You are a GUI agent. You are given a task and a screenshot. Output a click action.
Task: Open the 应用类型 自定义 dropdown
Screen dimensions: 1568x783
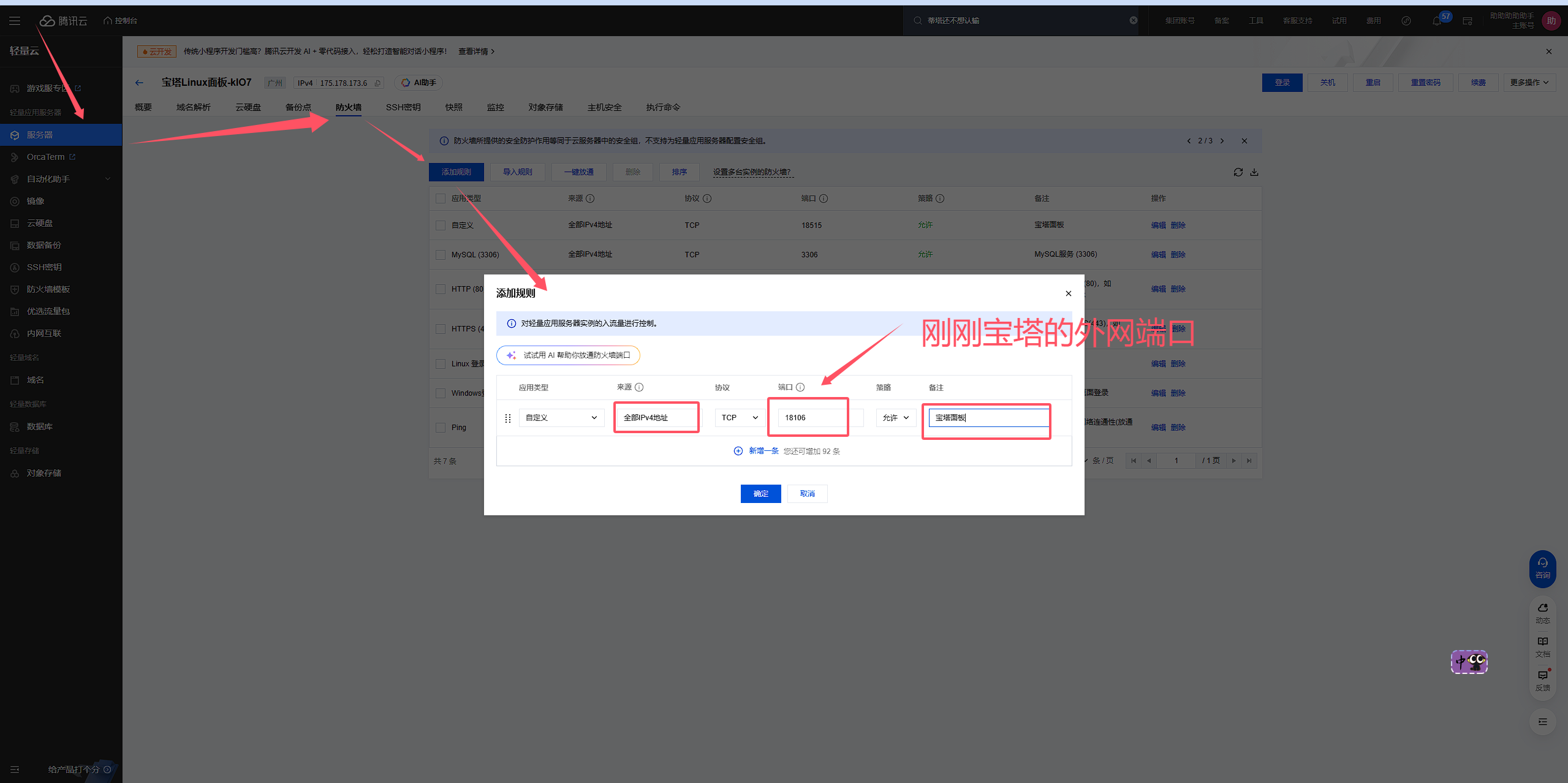click(561, 418)
